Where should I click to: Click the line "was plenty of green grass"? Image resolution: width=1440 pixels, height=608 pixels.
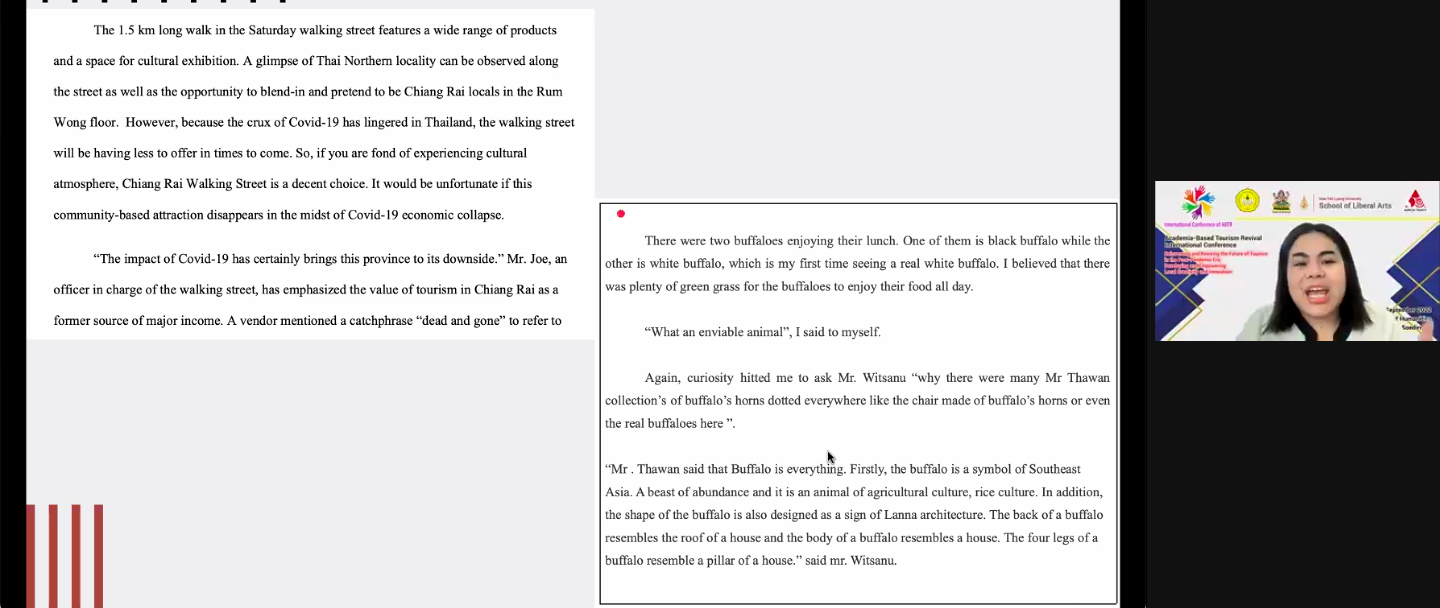pos(789,287)
